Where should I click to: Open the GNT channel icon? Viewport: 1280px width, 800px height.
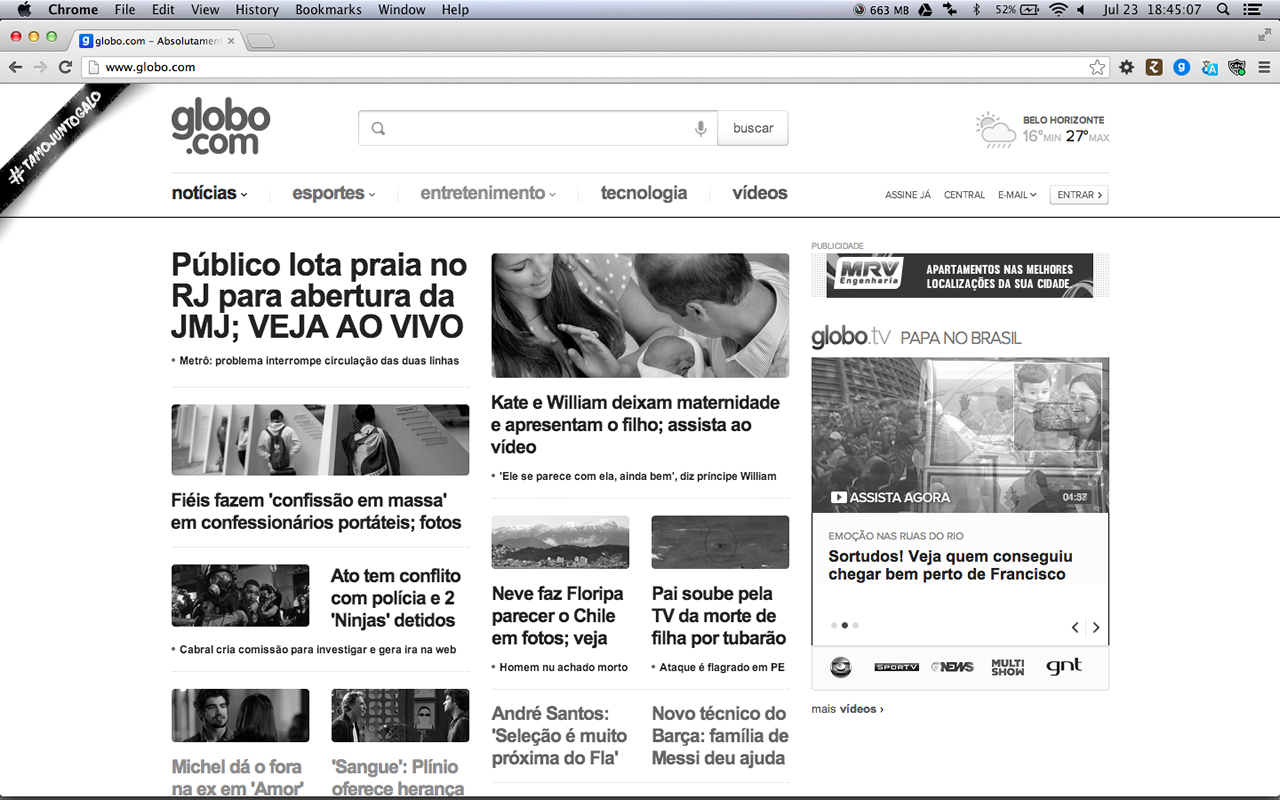click(x=1062, y=666)
